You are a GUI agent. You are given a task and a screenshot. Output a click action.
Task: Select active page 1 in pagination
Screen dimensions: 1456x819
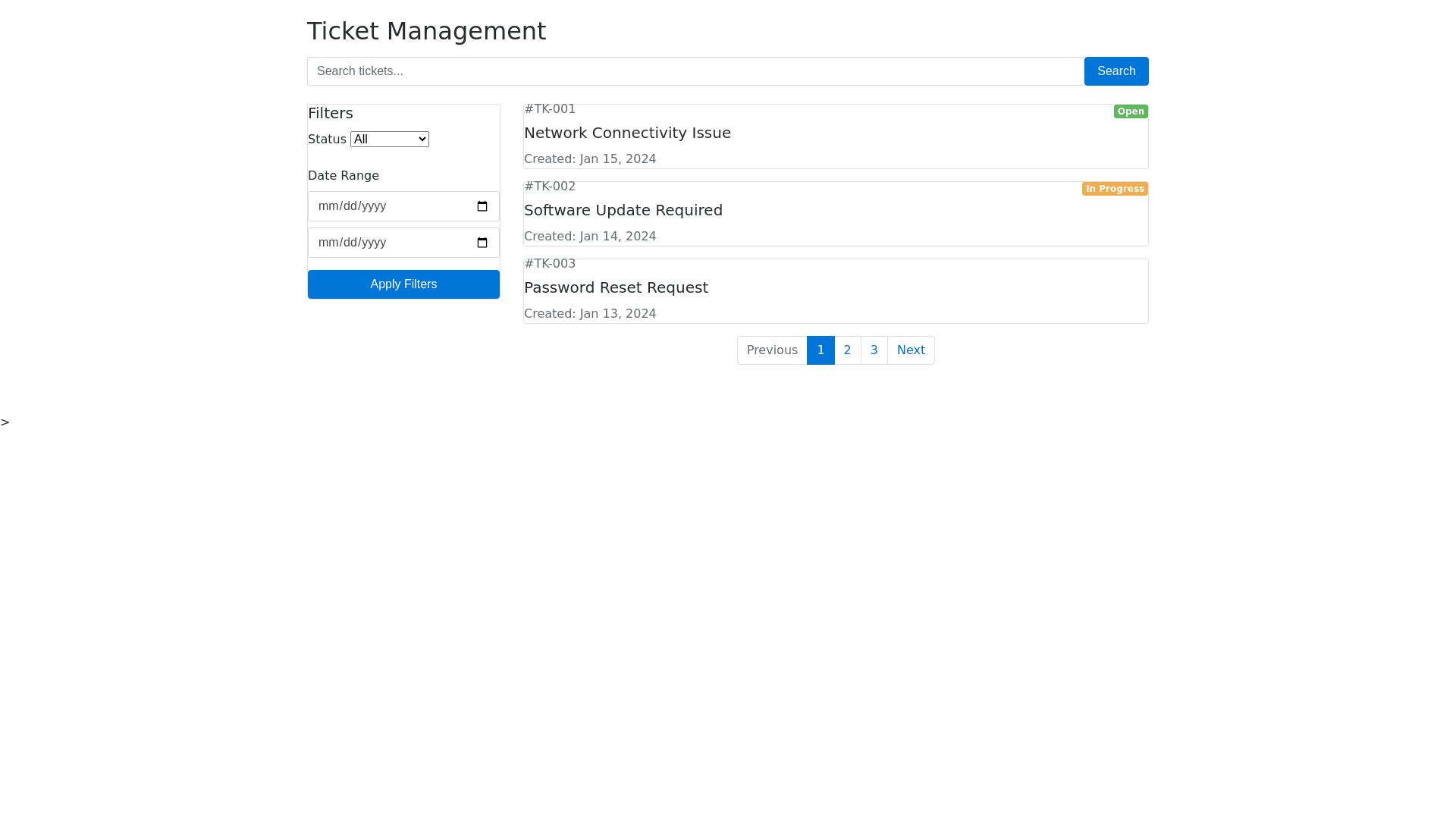[820, 350]
